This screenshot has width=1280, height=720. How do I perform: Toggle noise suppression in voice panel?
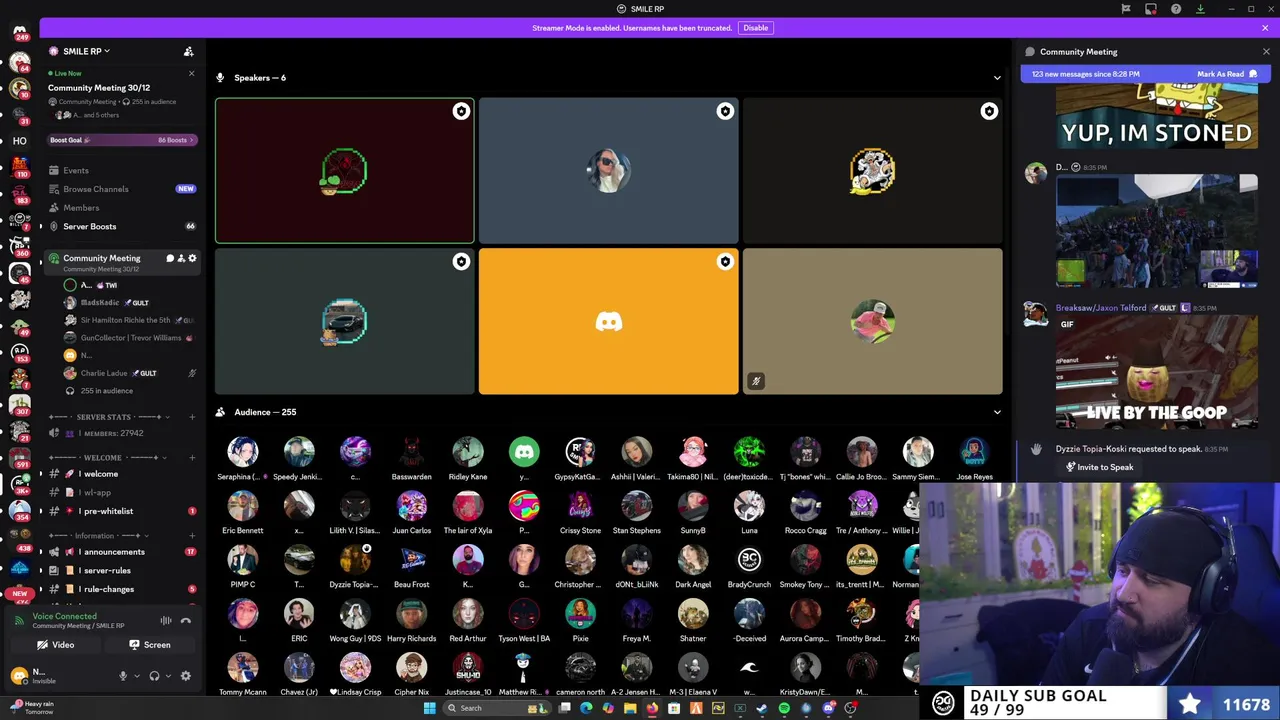(166, 620)
